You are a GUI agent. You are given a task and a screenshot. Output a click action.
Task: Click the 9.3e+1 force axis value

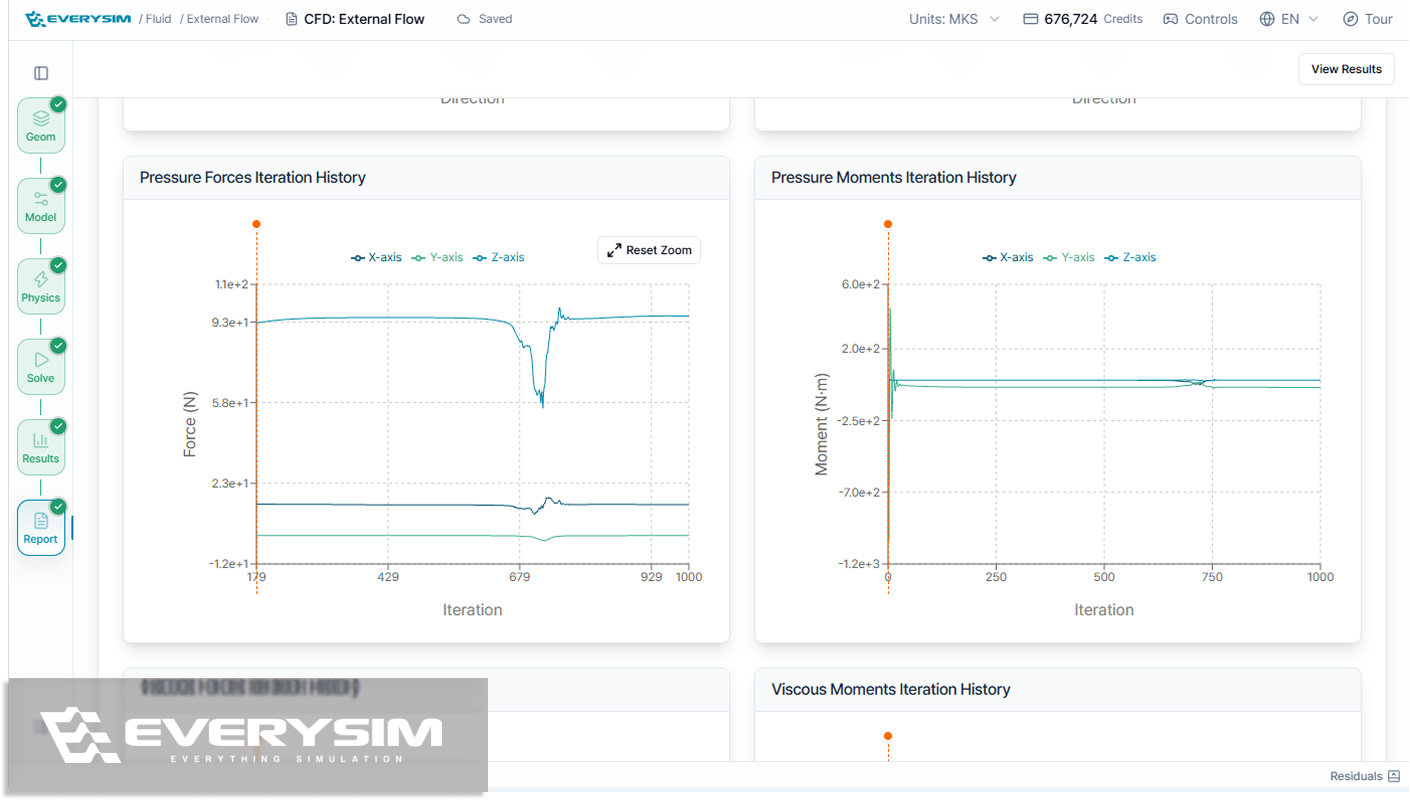(228, 323)
